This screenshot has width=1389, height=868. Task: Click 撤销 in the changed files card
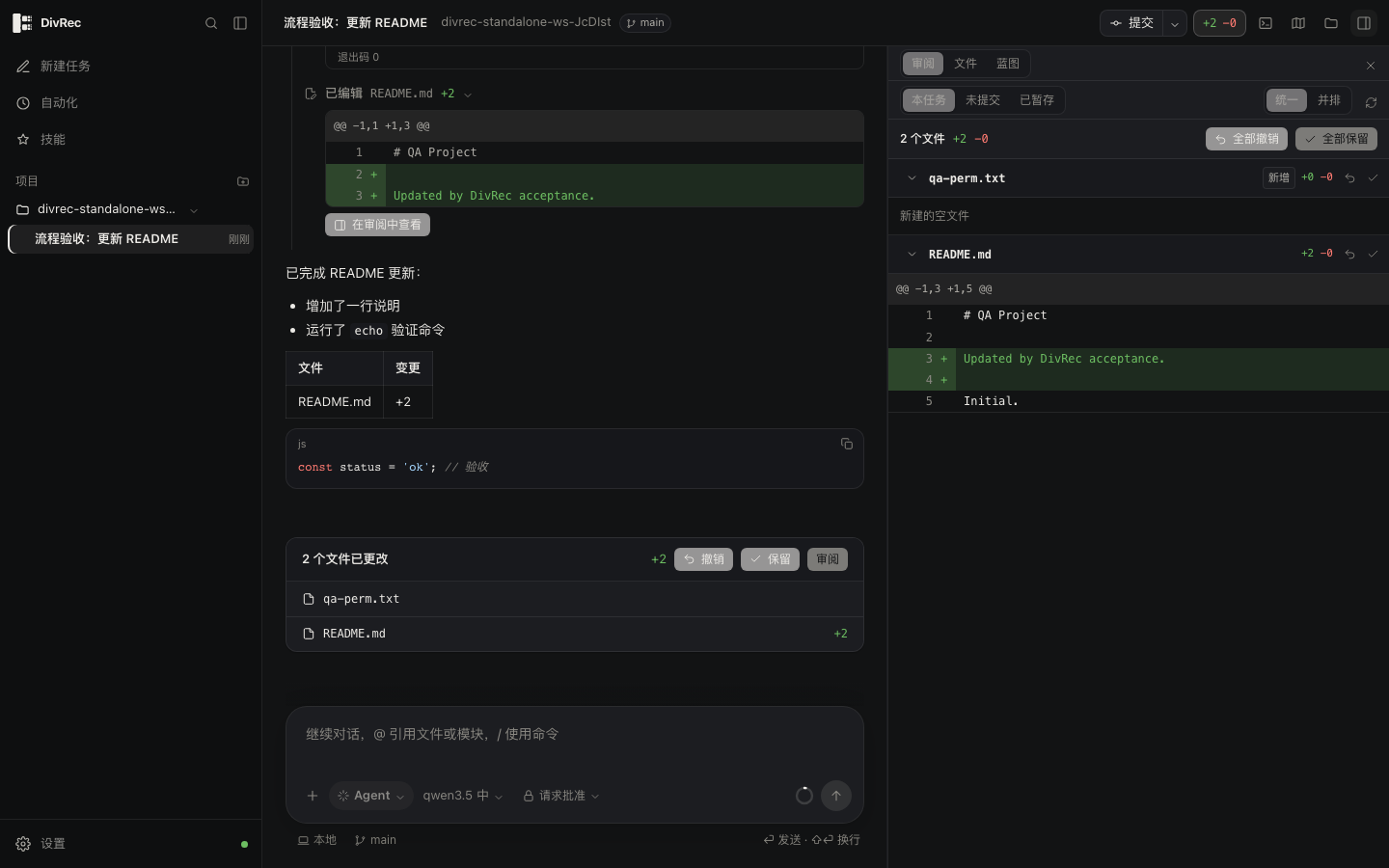pyautogui.click(x=703, y=559)
